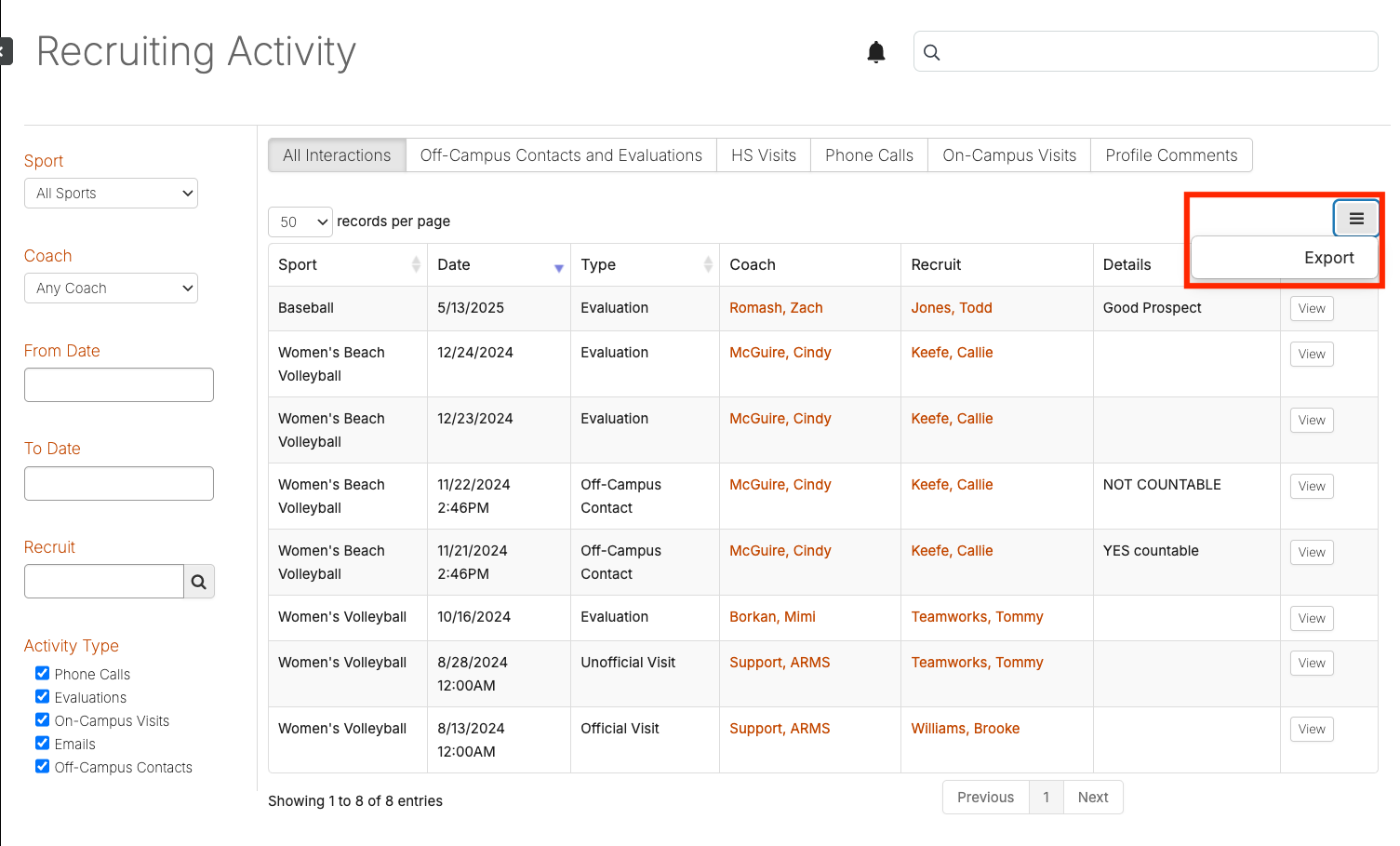
Task: Open recruit Jones, Todd link
Action: 952,308
